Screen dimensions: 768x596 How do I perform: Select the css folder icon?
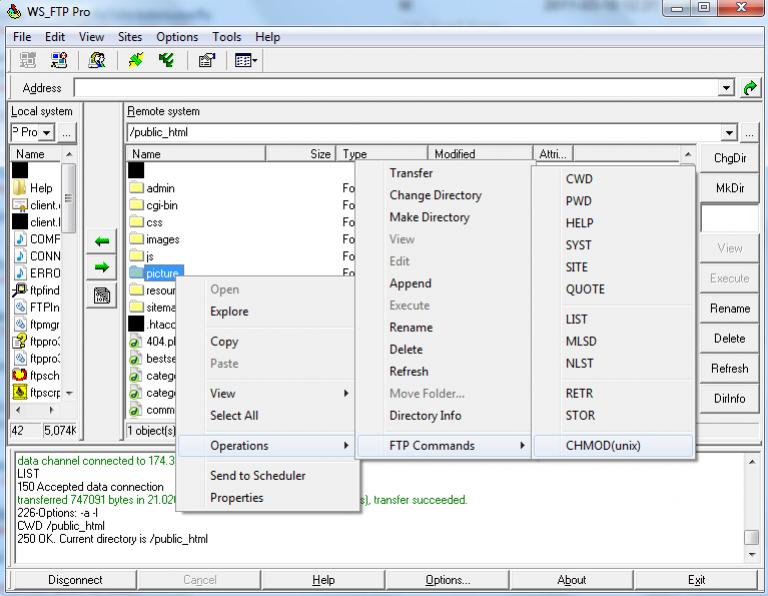coord(136,222)
